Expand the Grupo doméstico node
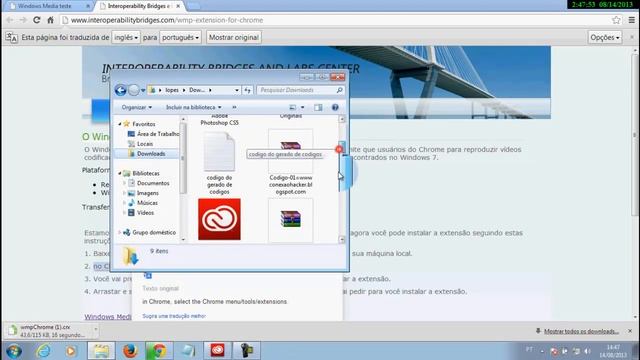 pos(120,232)
